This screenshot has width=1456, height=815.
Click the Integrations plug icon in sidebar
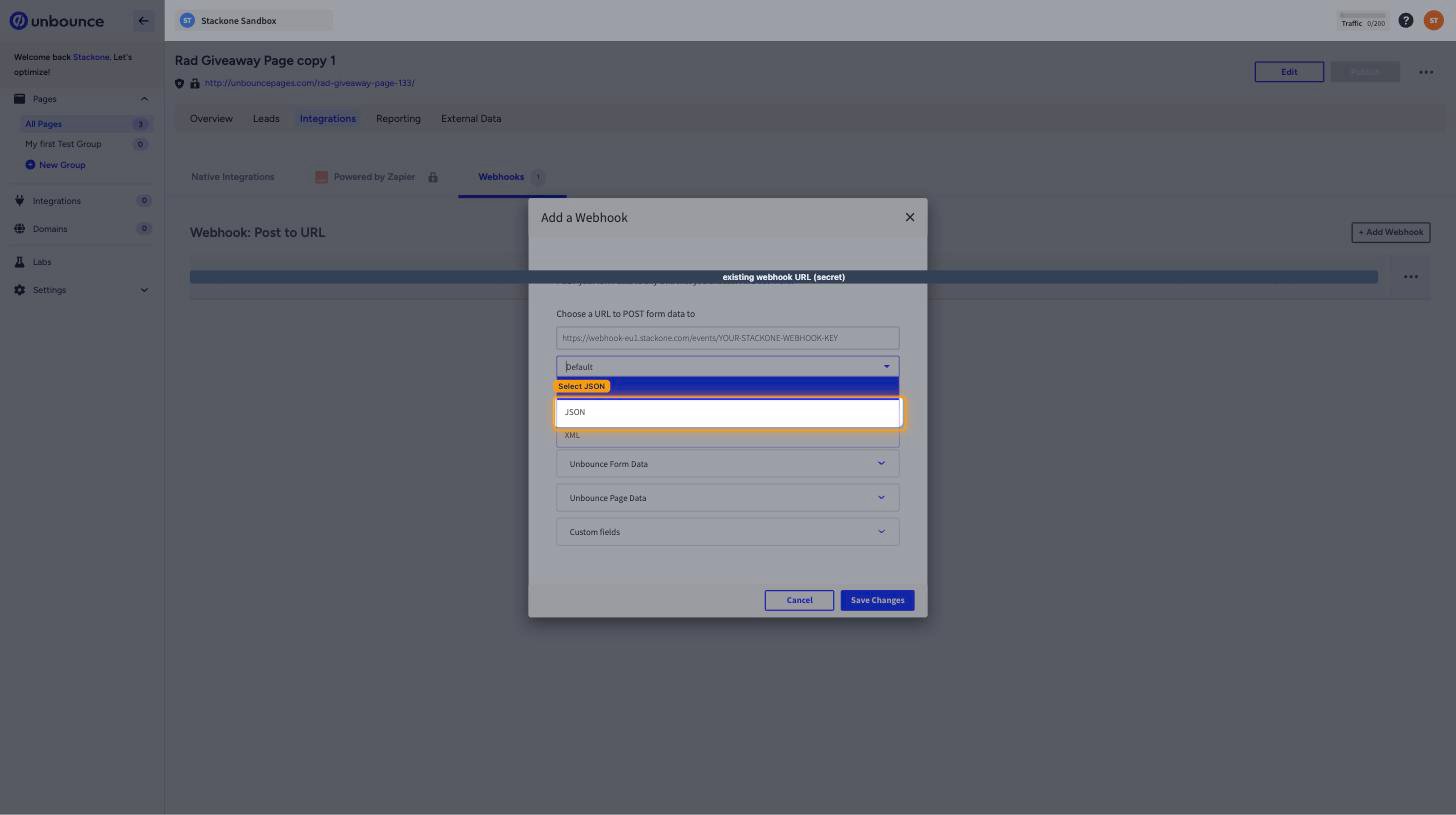[x=19, y=201]
